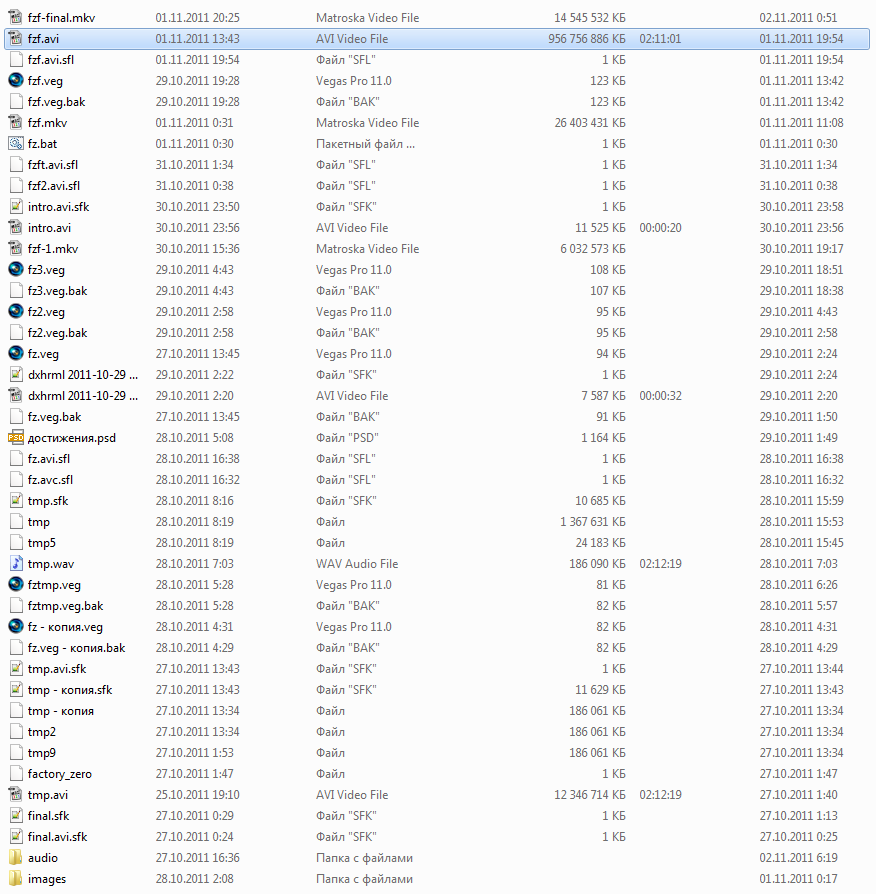Select the images folder icon
Viewport: 876px width, 894px height.
16,879
